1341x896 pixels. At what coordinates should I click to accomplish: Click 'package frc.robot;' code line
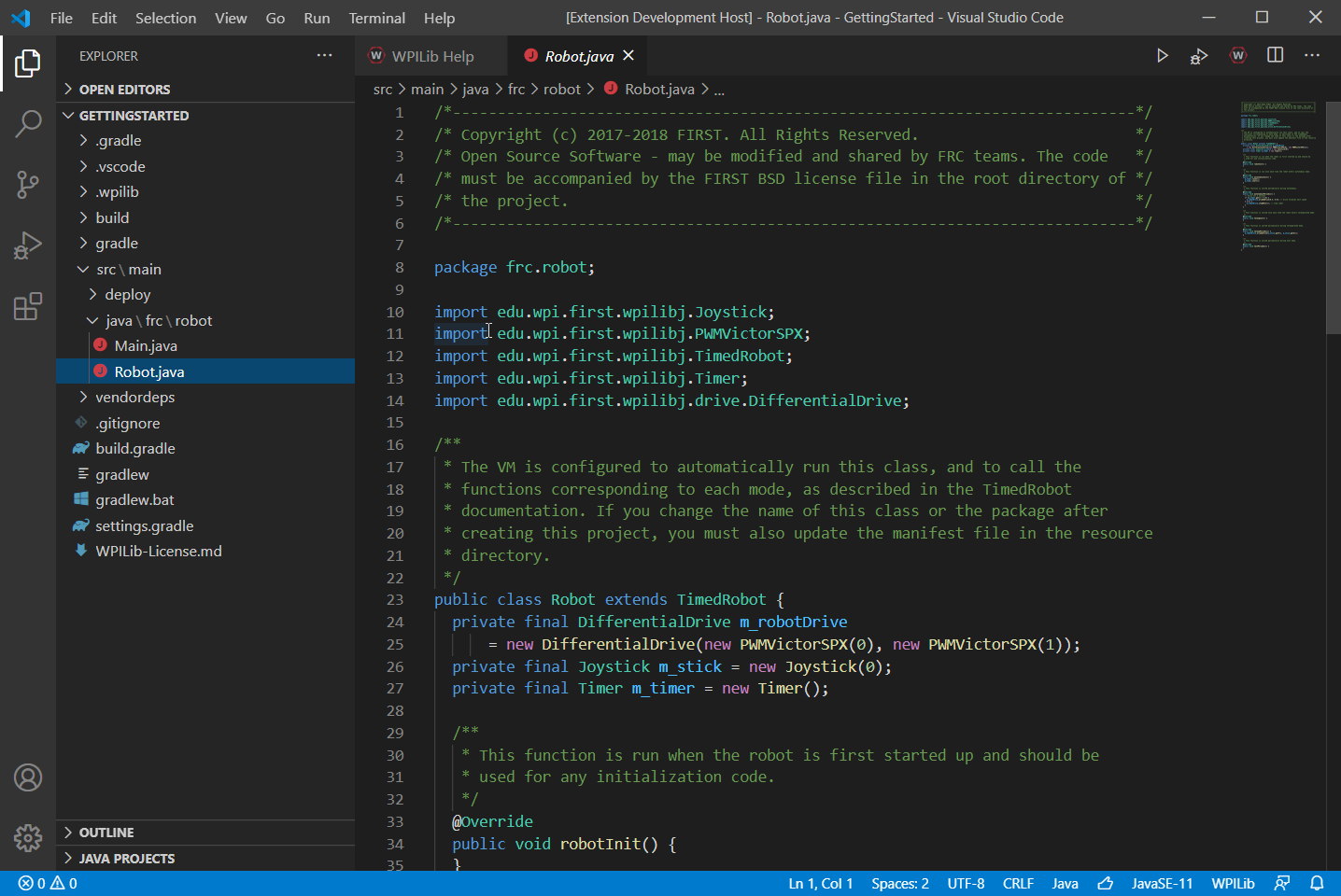514,267
